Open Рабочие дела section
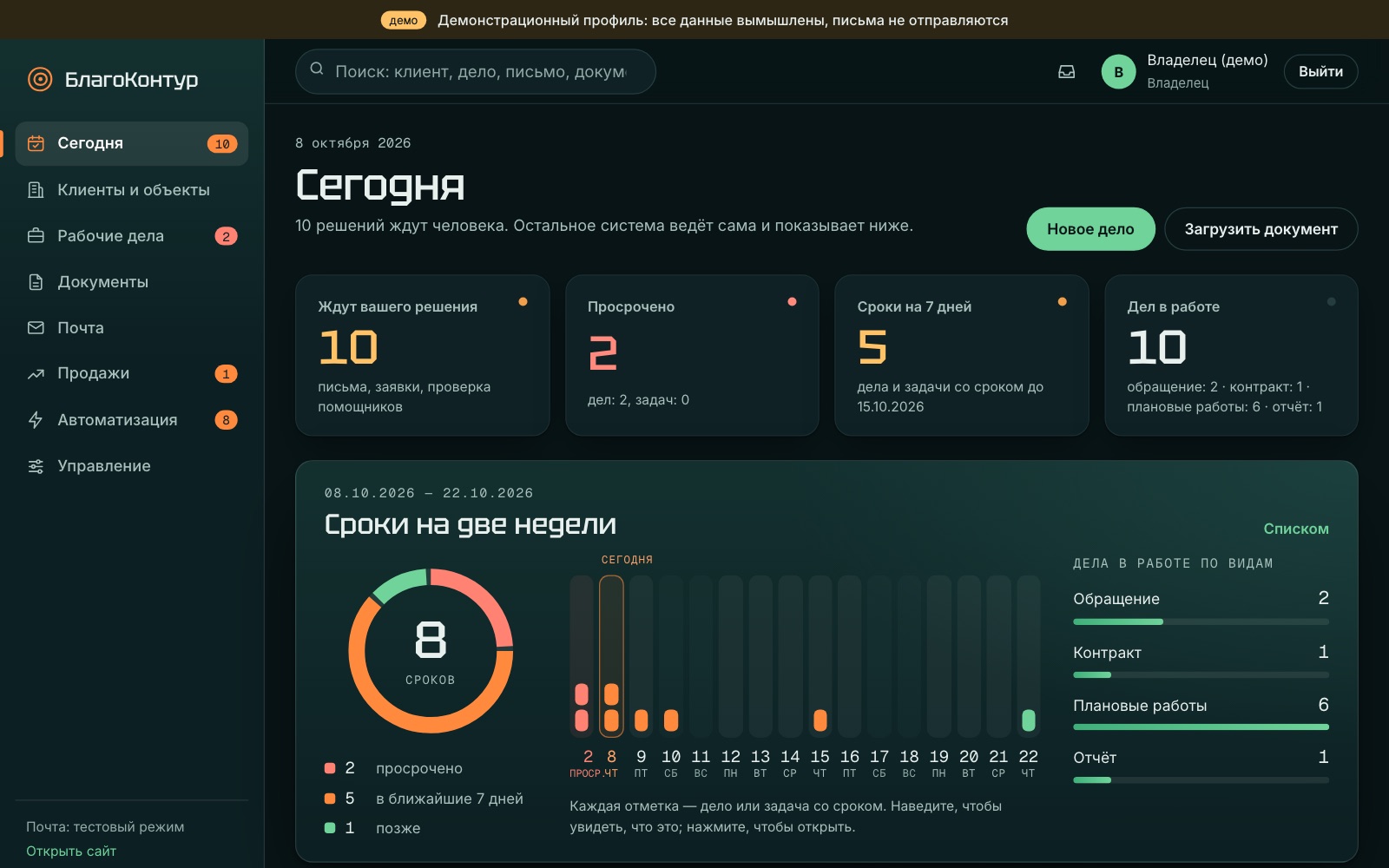Image resolution: width=1389 pixels, height=868 pixels. (132, 235)
